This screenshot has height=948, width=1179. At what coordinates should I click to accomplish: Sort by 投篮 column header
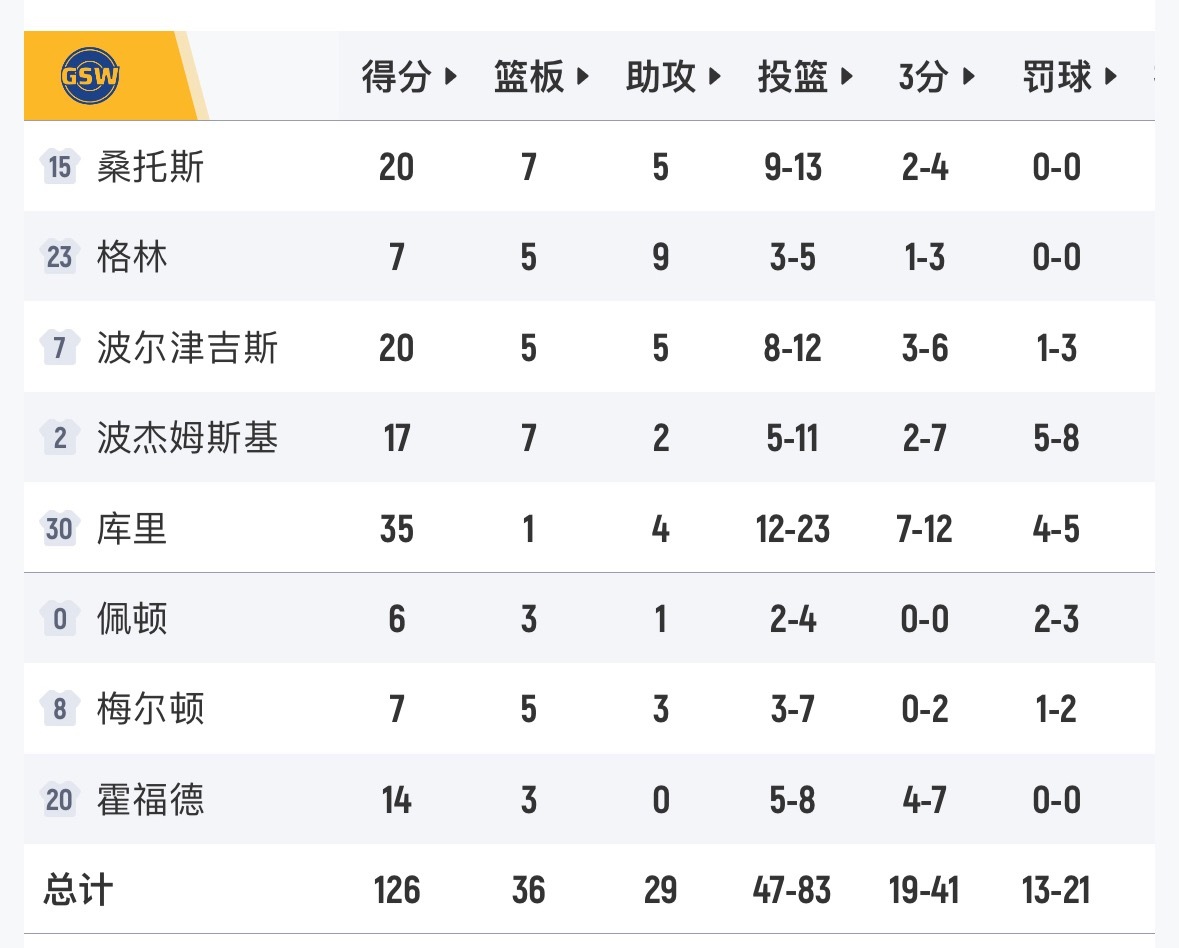pos(805,77)
